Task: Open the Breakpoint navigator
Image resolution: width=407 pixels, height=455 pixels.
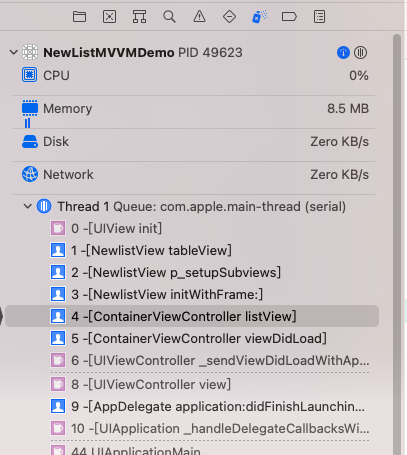Action: pyautogui.click(x=289, y=16)
